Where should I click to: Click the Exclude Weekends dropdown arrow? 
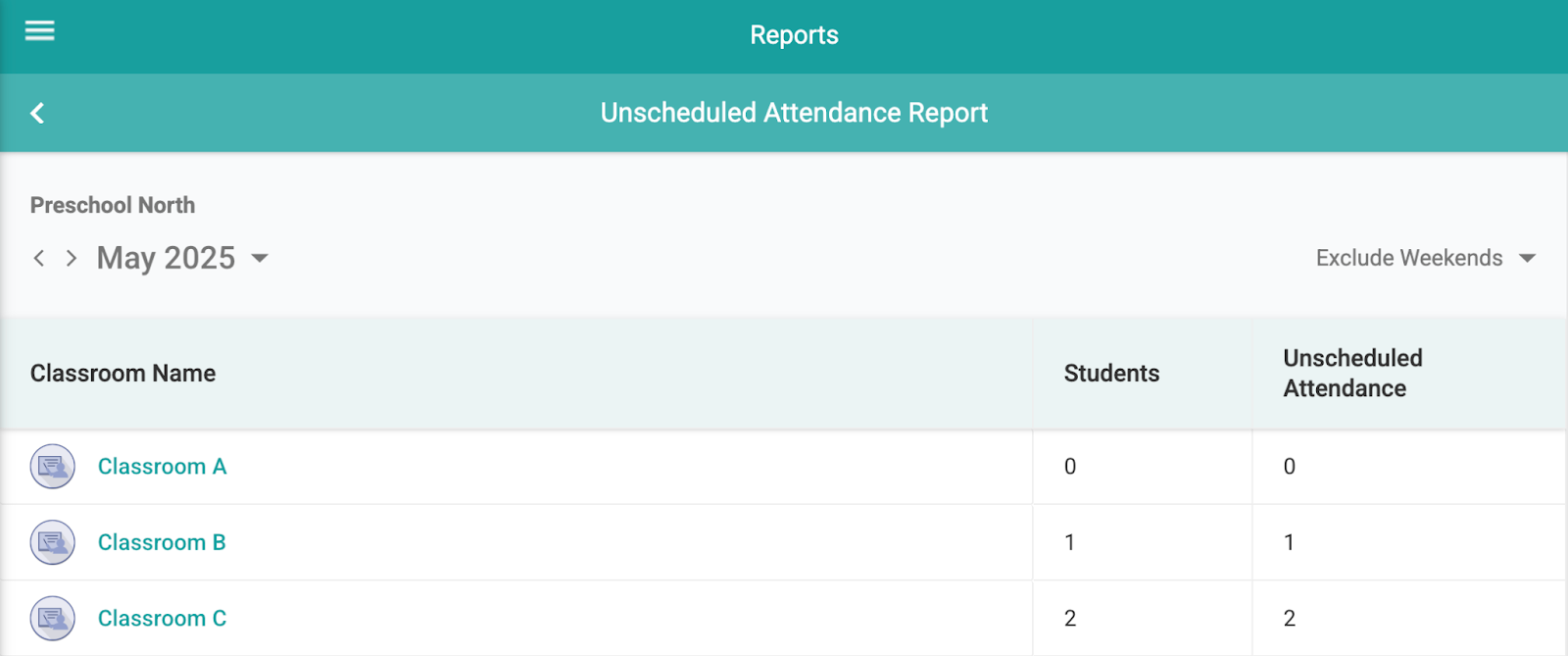[x=1527, y=259]
